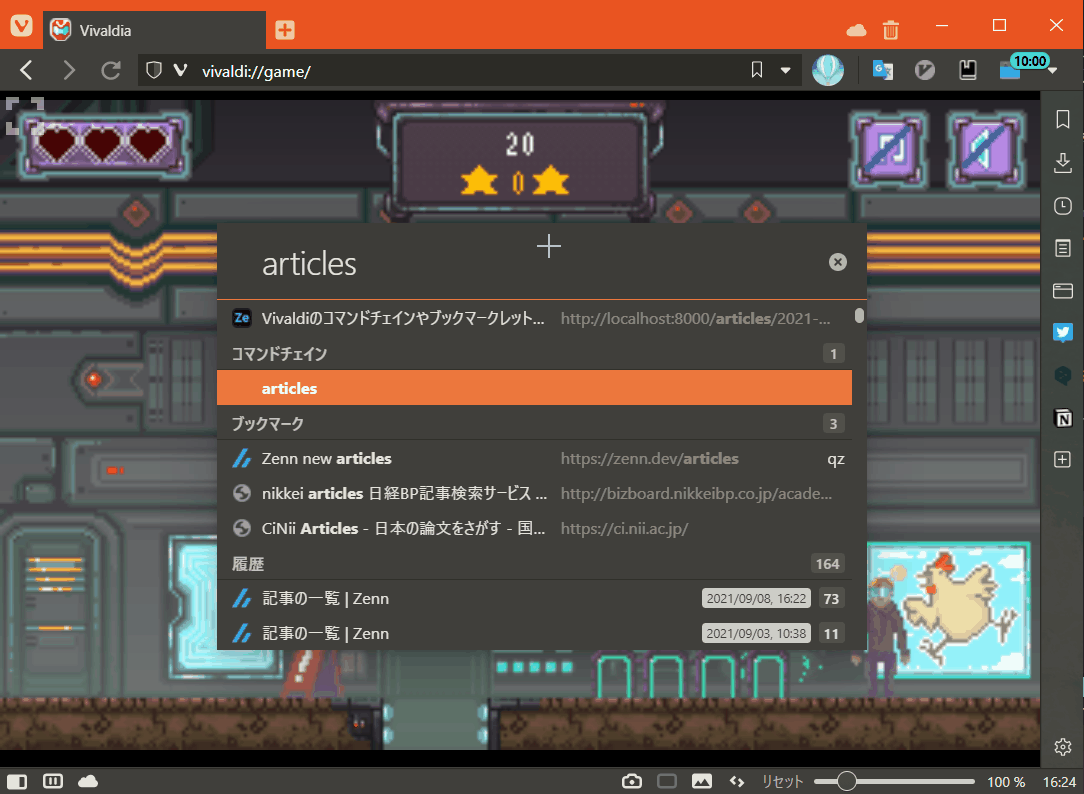This screenshot has height=794, width=1084.
Task: Click the vivaldi://game/ address field
Action: coord(470,71)
